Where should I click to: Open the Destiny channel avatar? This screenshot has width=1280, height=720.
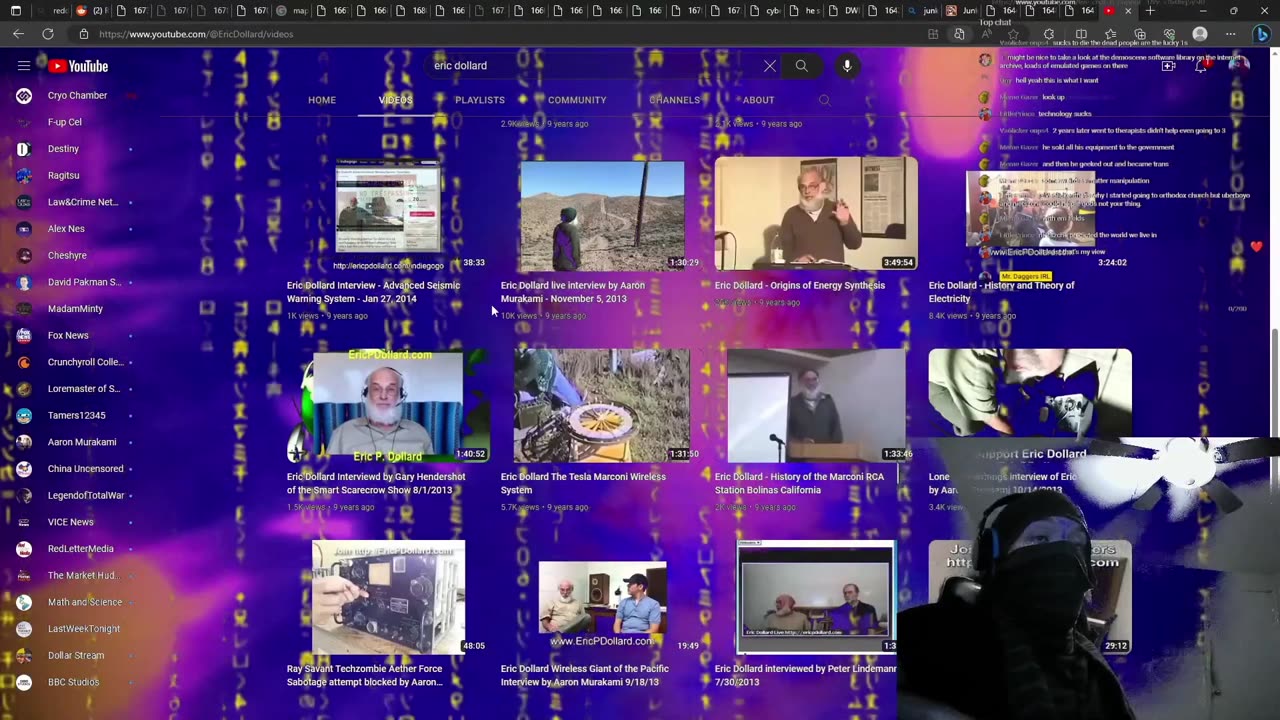pyautogui.click(x=24, y=149)
